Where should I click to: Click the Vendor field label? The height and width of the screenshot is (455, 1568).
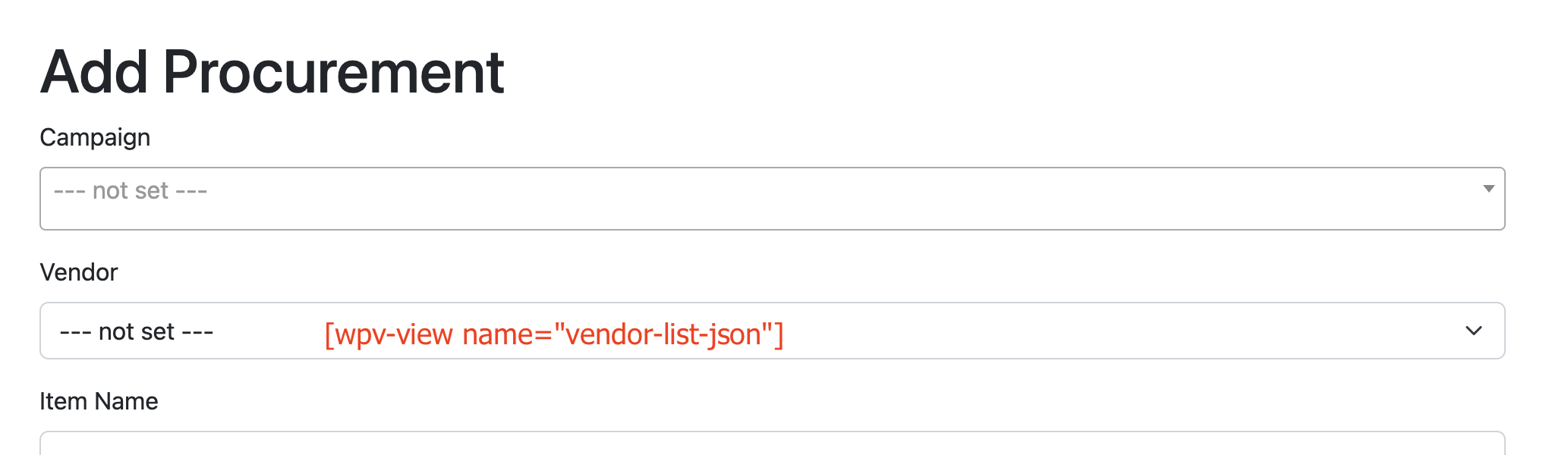79,272
